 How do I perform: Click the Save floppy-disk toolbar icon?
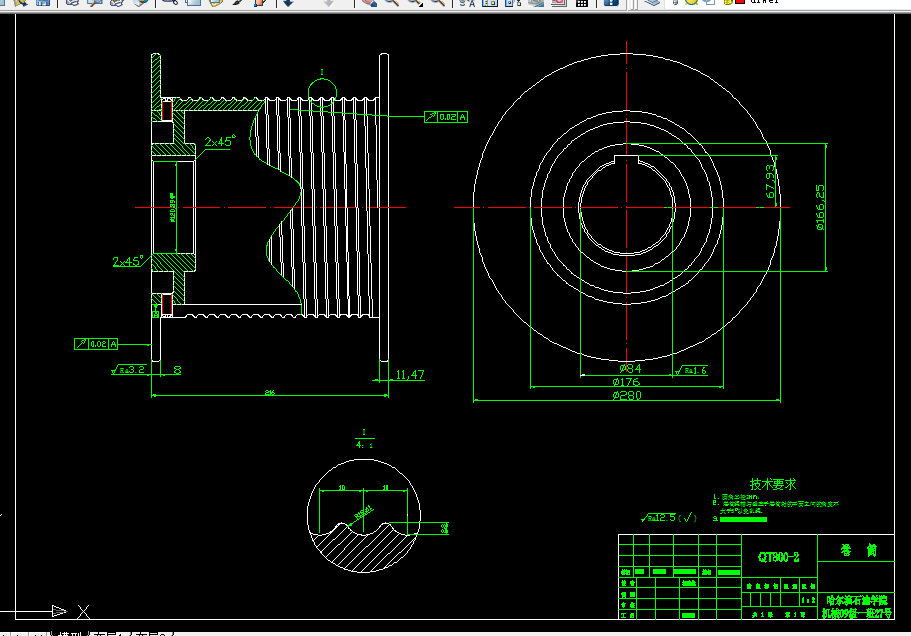[x=43, y=2]
